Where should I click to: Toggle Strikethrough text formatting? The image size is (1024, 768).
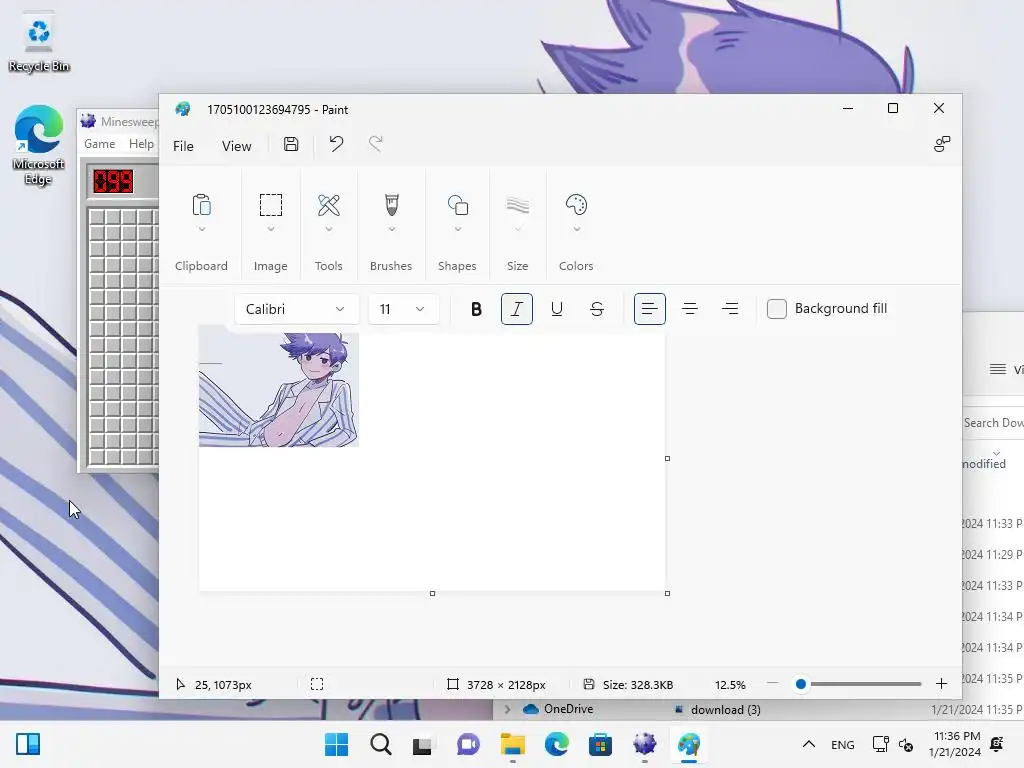(597, 309)
